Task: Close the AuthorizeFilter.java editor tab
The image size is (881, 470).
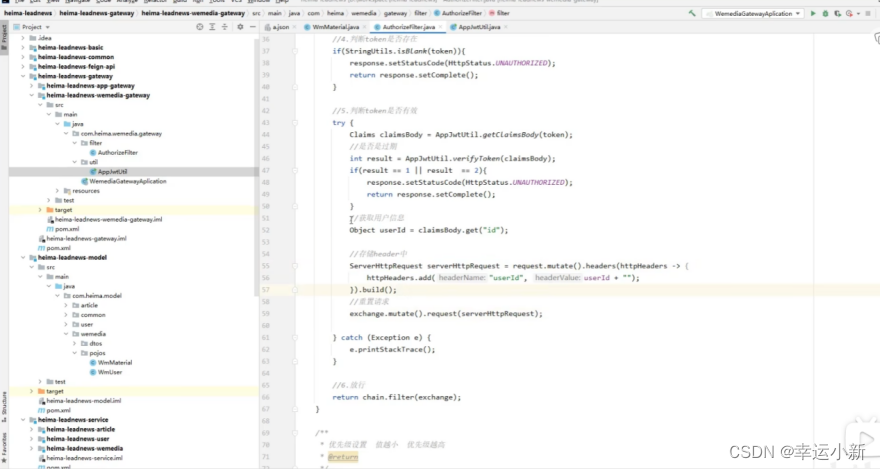Action: point(440,27)
